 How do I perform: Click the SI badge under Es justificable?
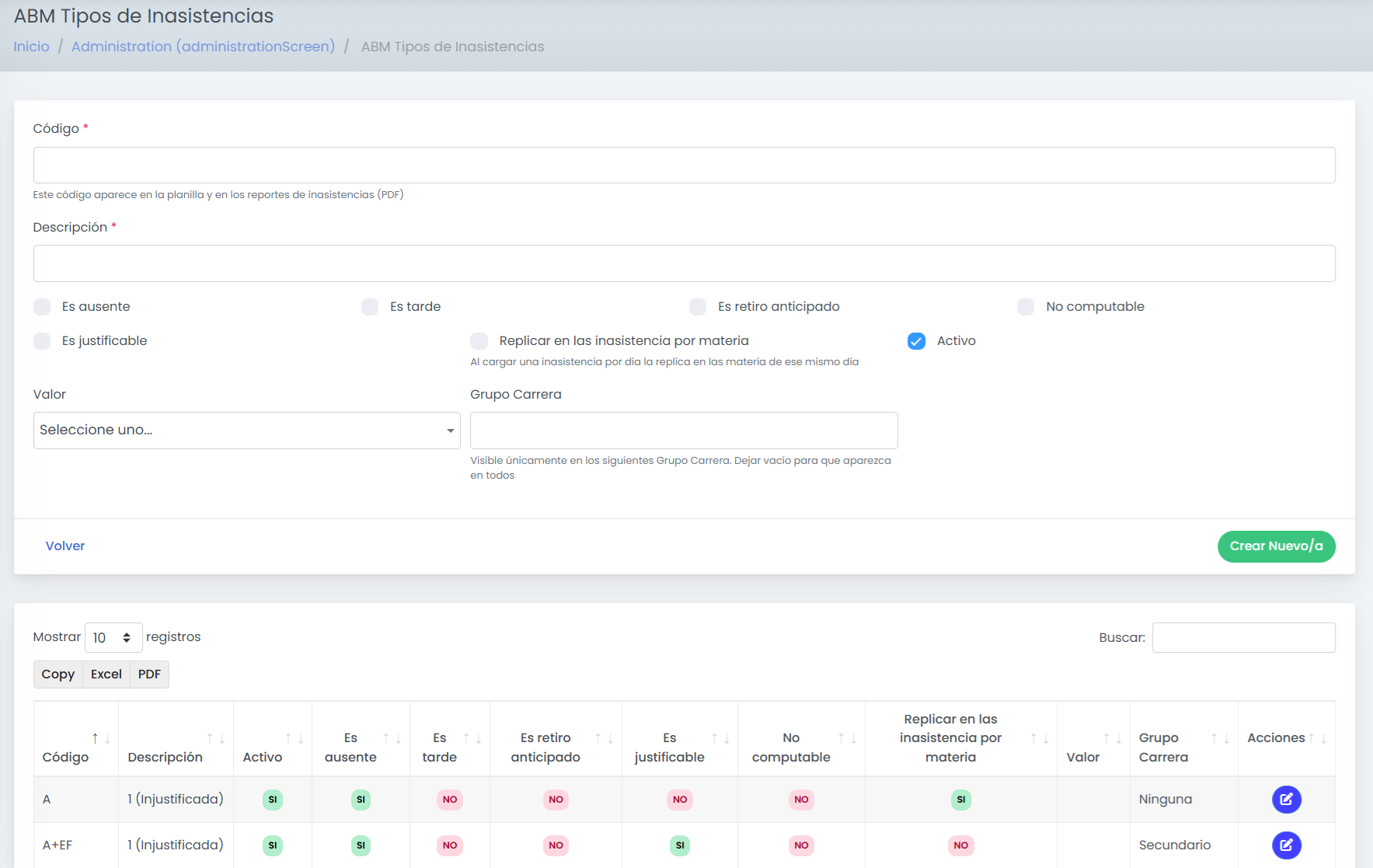pos(680,845)
